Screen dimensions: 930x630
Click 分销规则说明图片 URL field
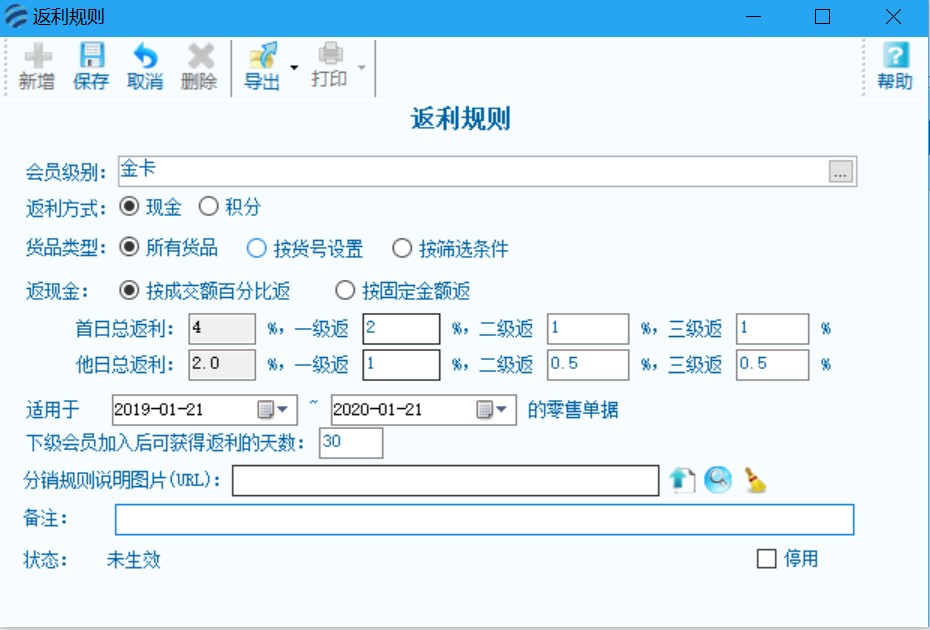click(445, 481)
